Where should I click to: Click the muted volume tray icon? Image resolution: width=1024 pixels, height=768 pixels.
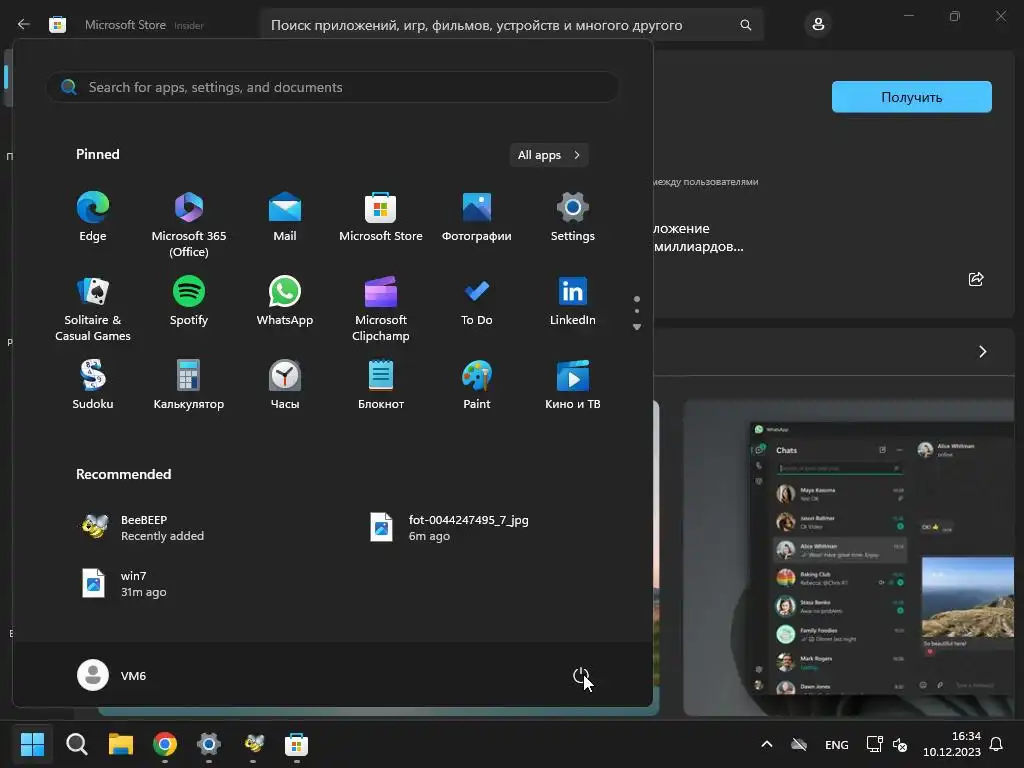point(900,744)
